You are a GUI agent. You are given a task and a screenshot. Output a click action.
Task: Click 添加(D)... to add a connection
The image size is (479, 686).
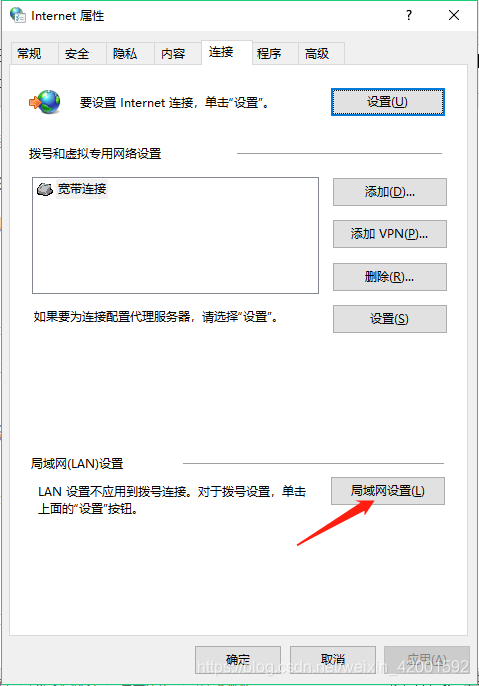(x=390, y=192)
